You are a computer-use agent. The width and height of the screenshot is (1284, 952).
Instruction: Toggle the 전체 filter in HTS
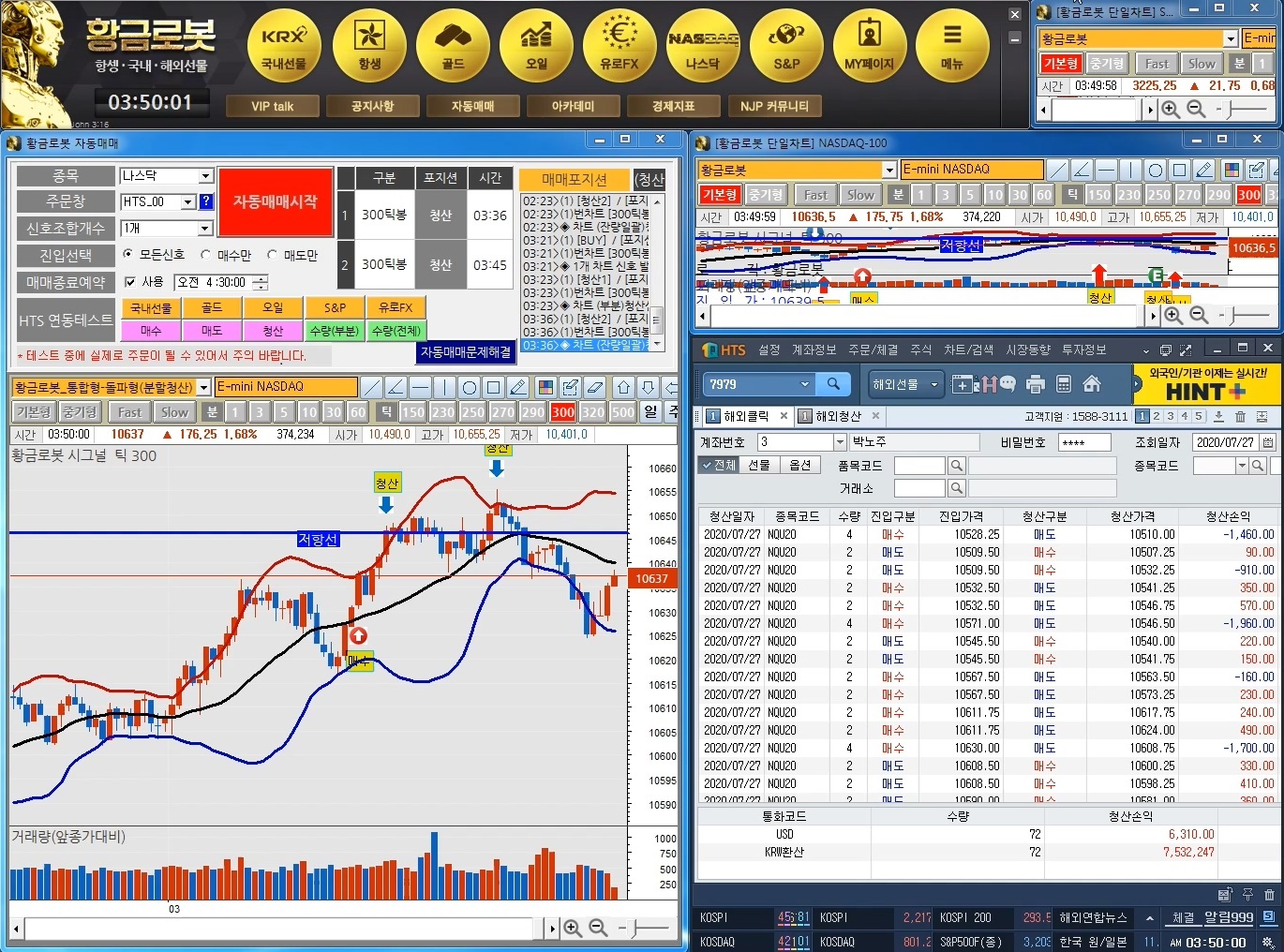pos(719,466)
